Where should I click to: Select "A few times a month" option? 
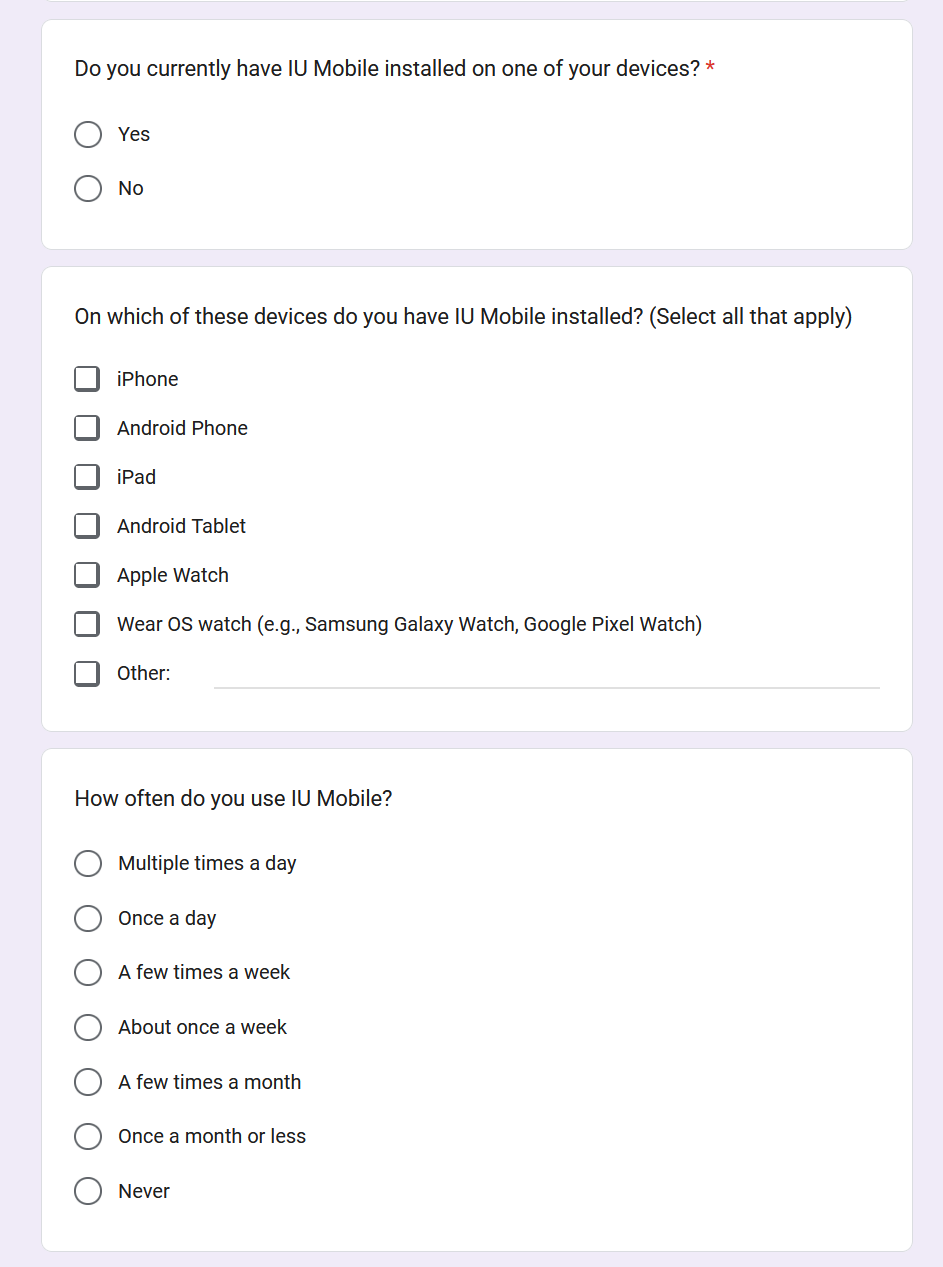88,1082
